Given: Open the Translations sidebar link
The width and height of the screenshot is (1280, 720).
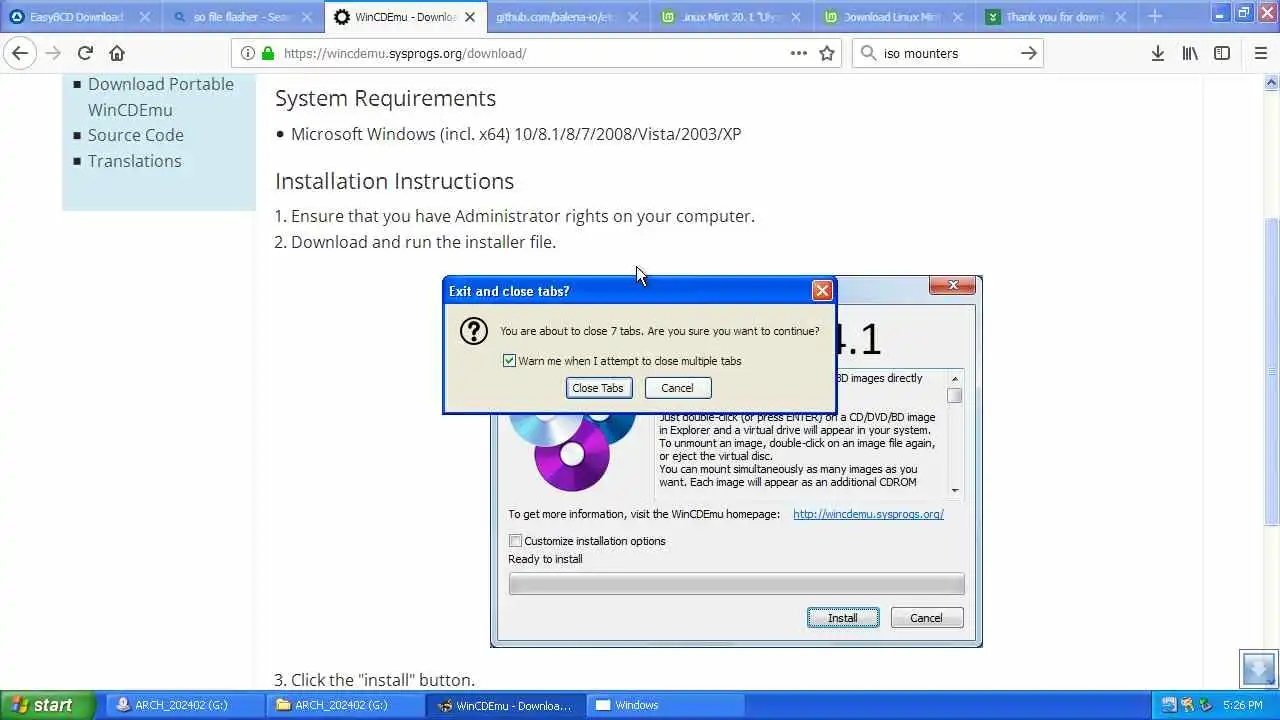Looking at the screenshot, I should tap(134, 161).
